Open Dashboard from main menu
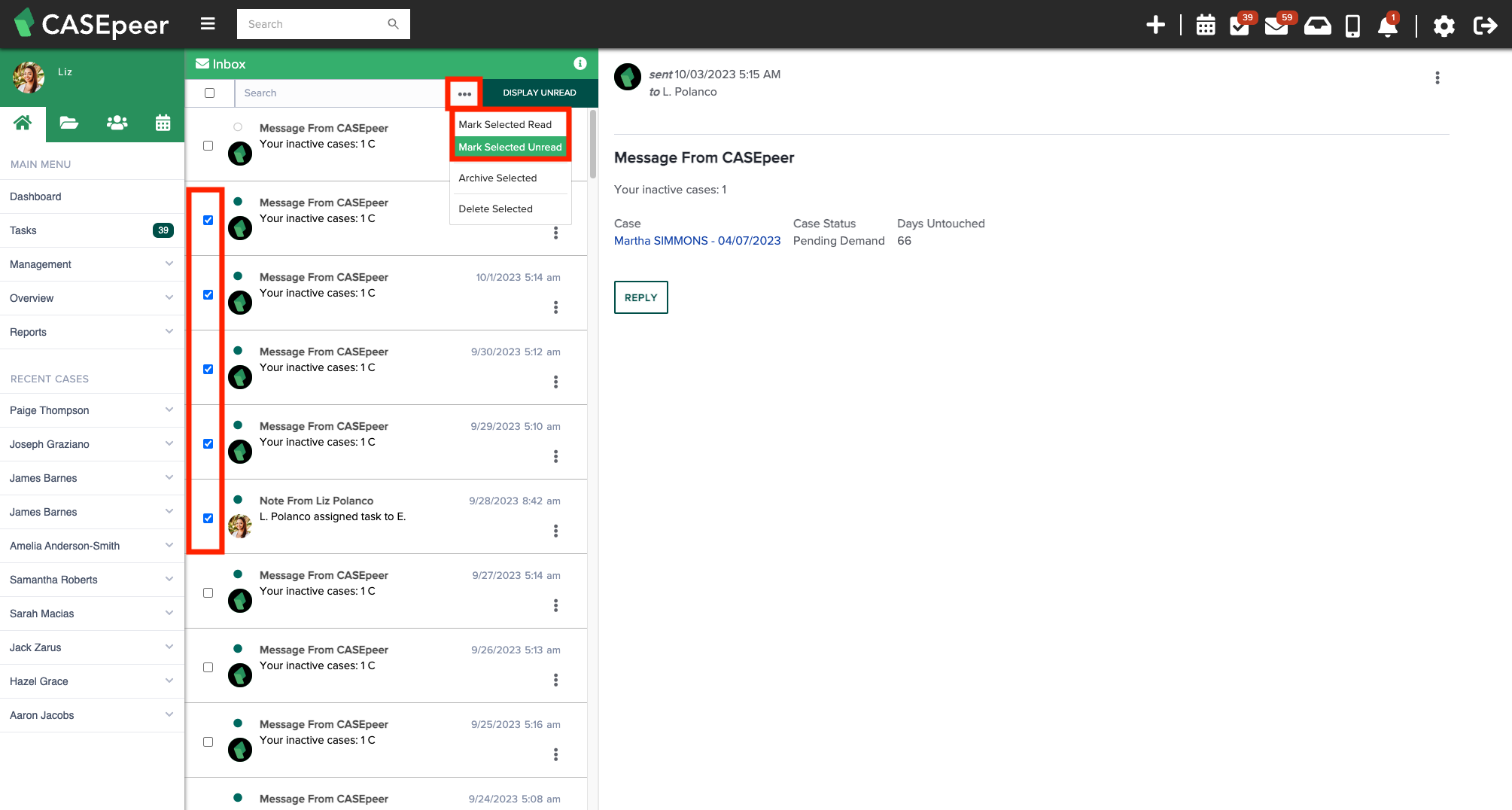The image size is (1512, 810). (92, 196)
